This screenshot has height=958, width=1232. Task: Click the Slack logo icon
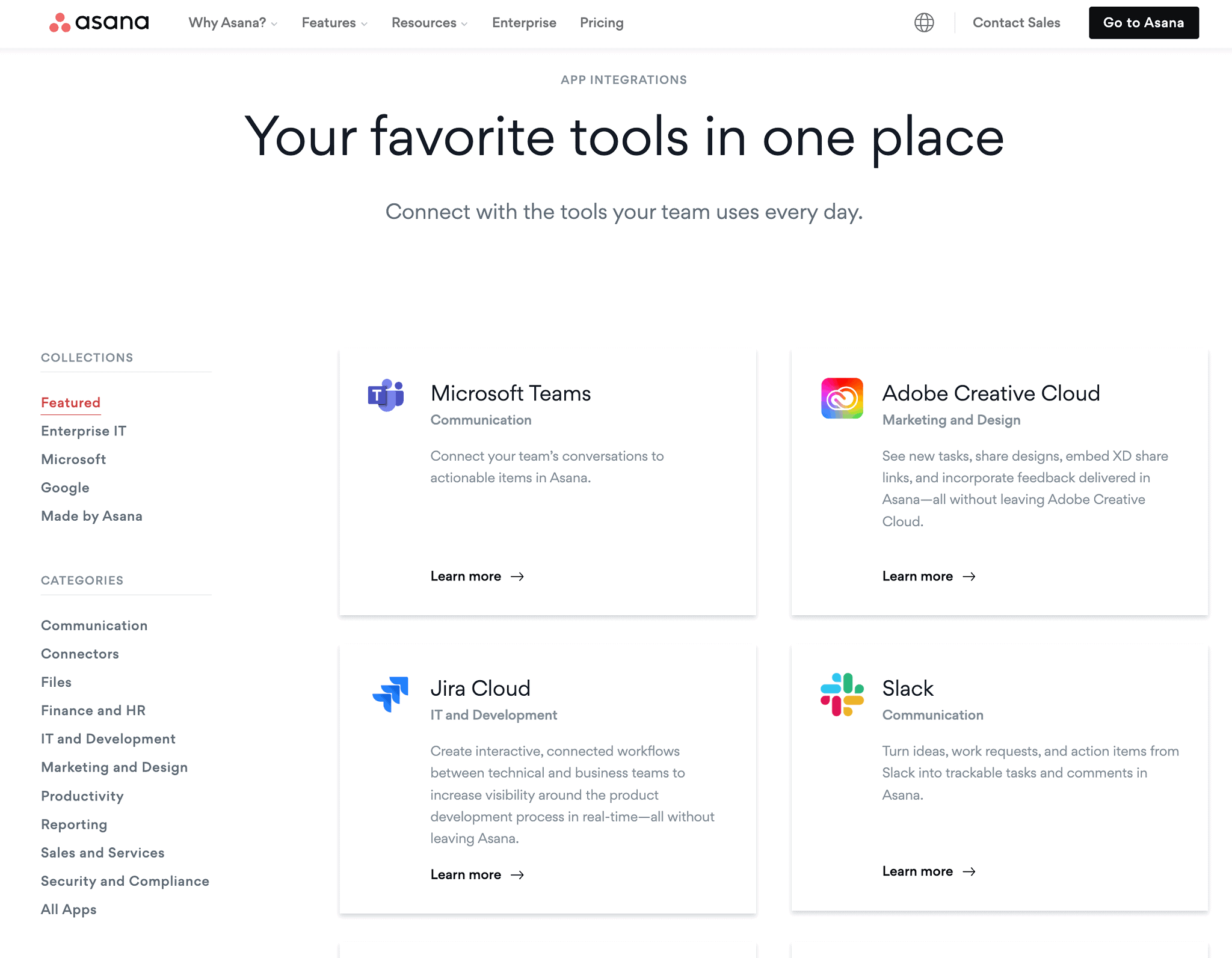pos(842,695)
